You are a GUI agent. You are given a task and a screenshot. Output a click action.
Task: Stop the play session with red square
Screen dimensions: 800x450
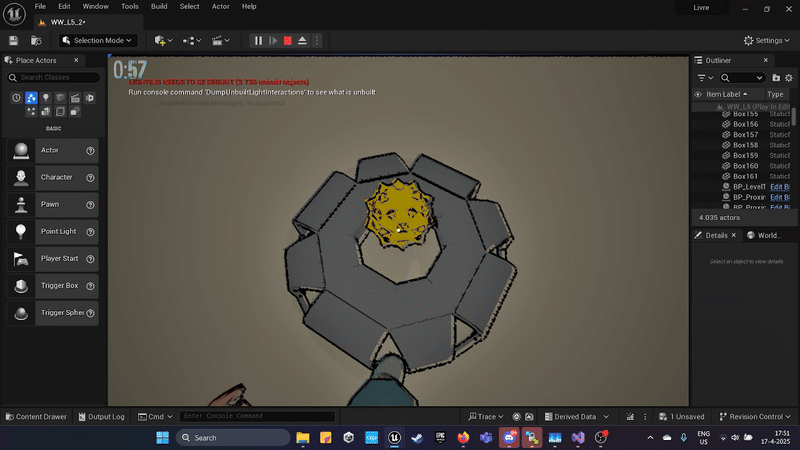287,41
